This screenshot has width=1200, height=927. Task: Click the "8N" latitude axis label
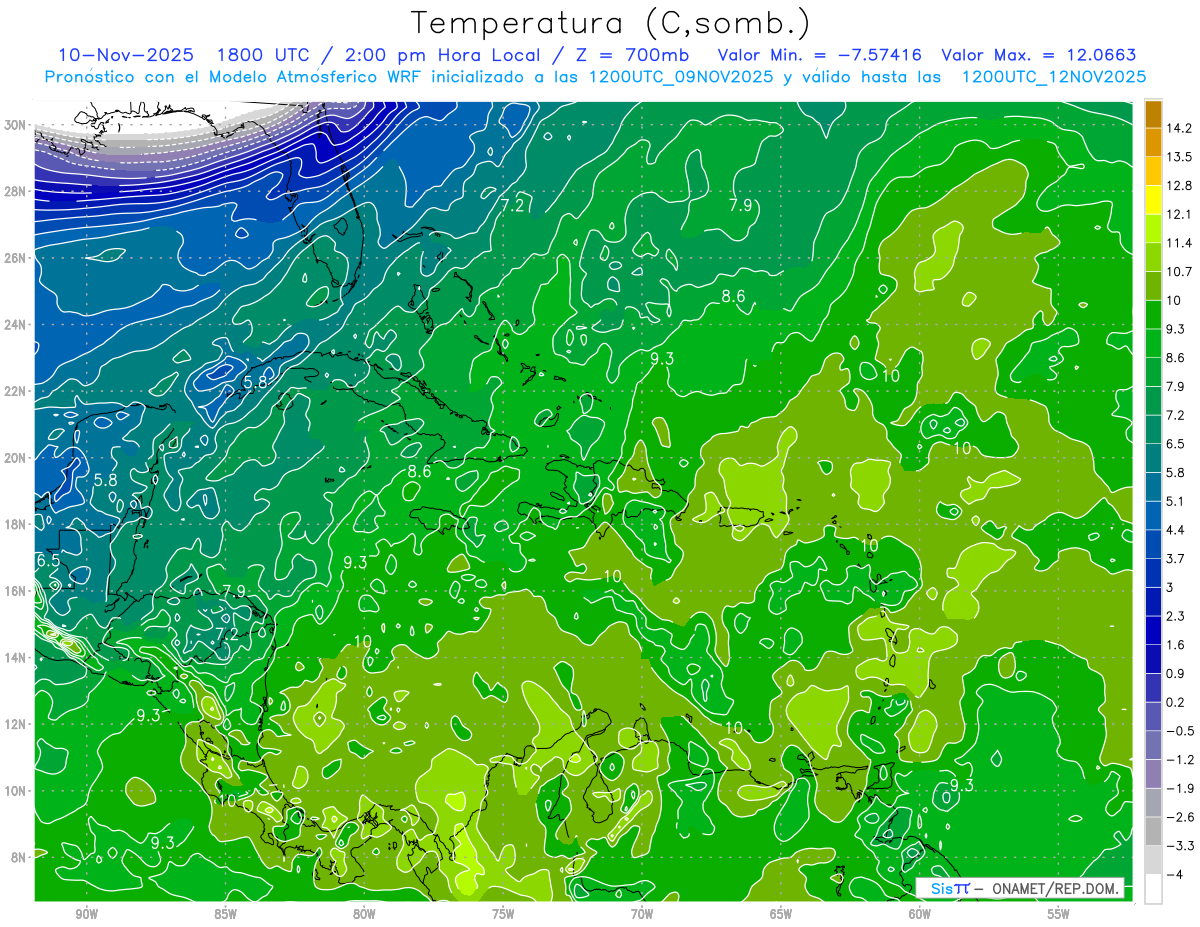(19, 857)
